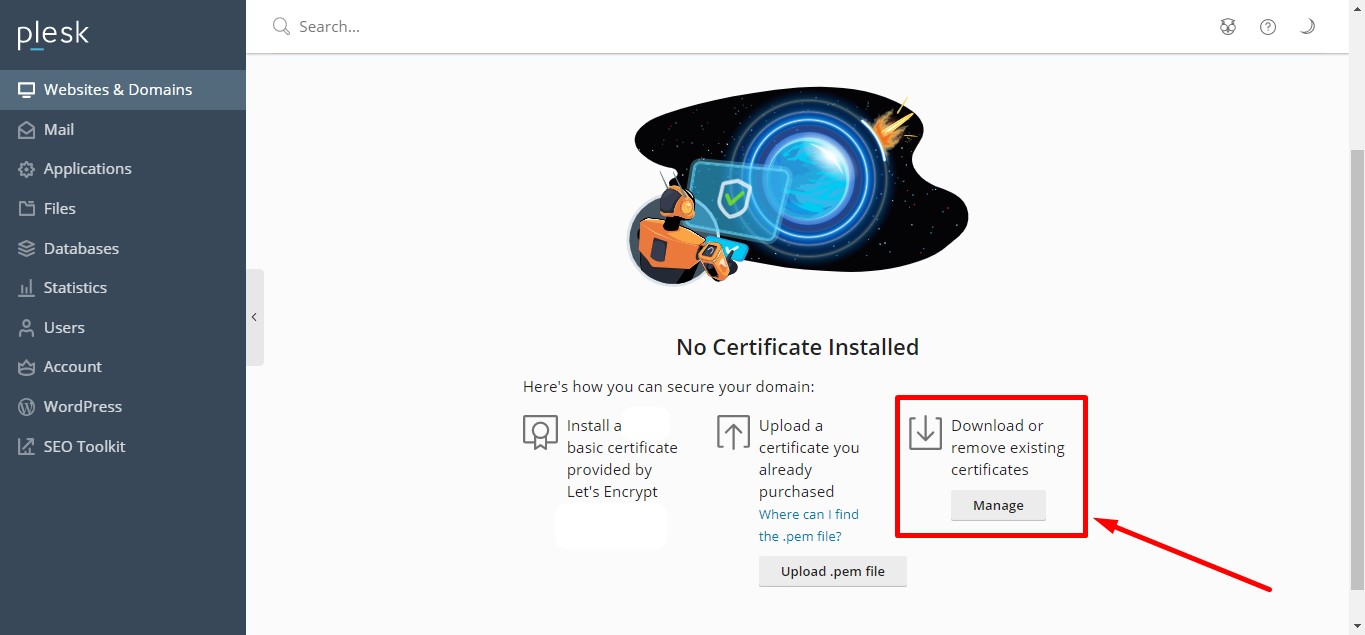Click the mascot icon in the top bar
Screen dimensions: 1365x635
1228,27
